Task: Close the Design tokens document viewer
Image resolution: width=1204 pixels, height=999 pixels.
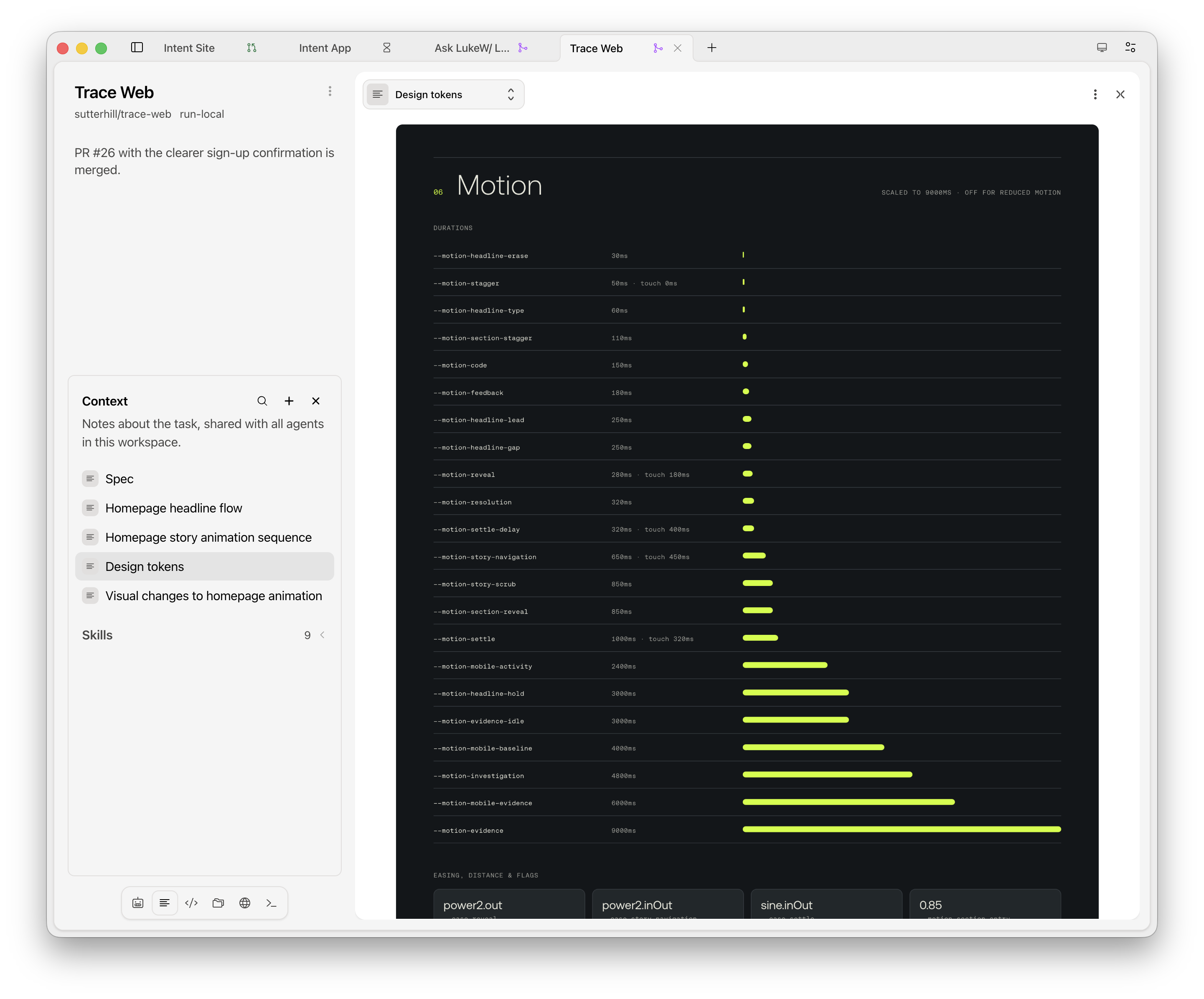Action: tap(1120, 94)
